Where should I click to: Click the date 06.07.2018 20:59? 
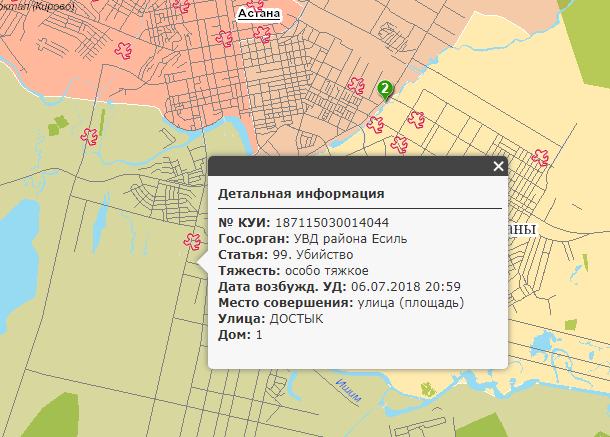[405, 287]
